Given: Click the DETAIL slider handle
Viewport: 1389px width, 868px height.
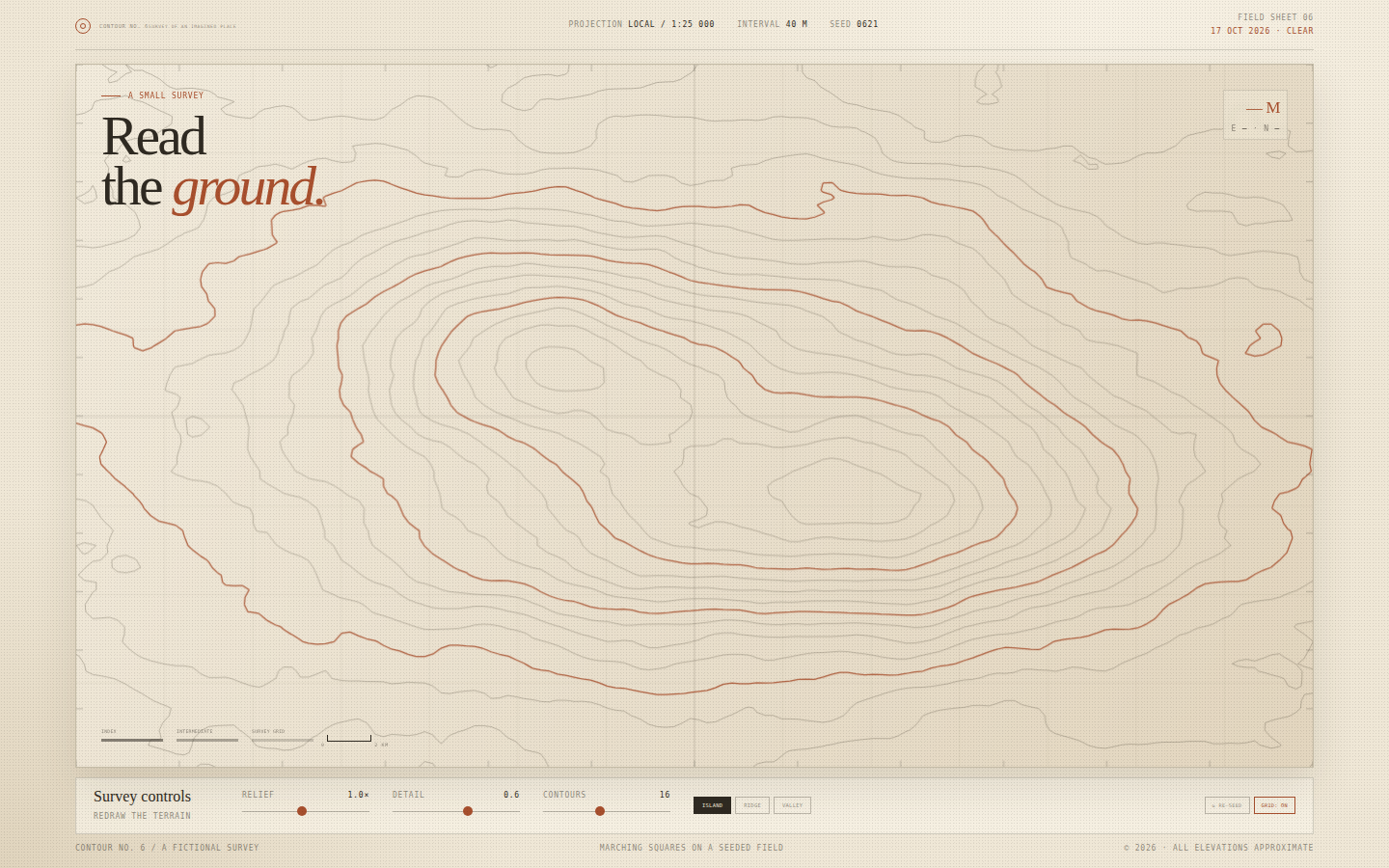Looking at the screenshot, I should (x=468, y=811).
